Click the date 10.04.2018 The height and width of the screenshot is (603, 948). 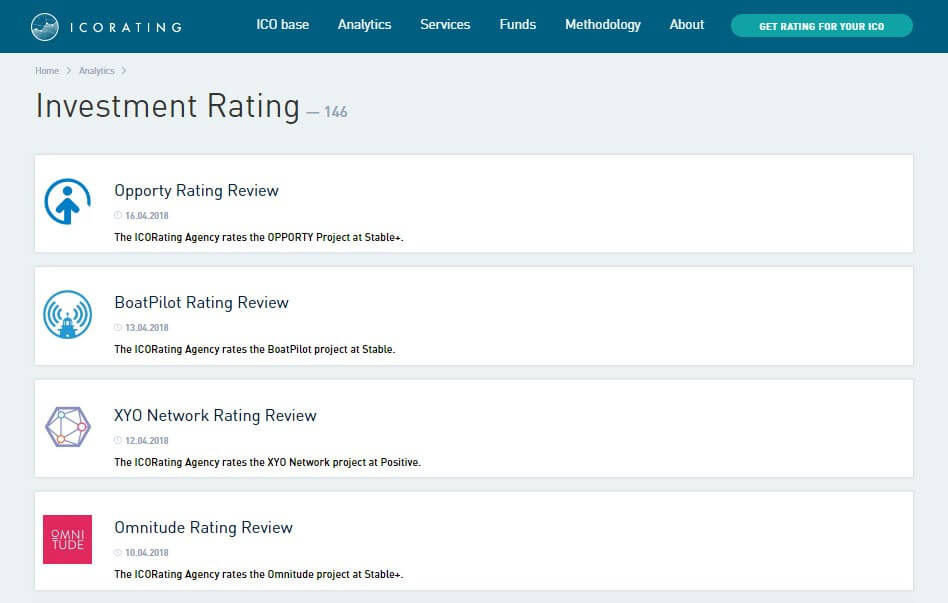tap(147, 553)
